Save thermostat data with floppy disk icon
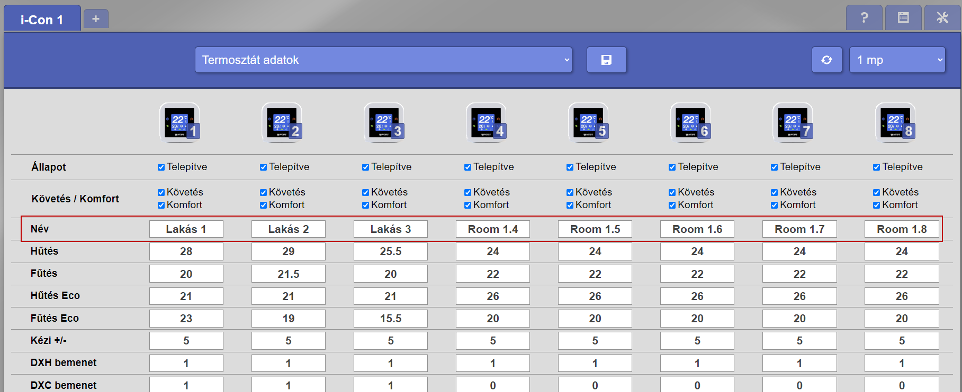This screenshot has width=962, height=392. coord(606,60)
